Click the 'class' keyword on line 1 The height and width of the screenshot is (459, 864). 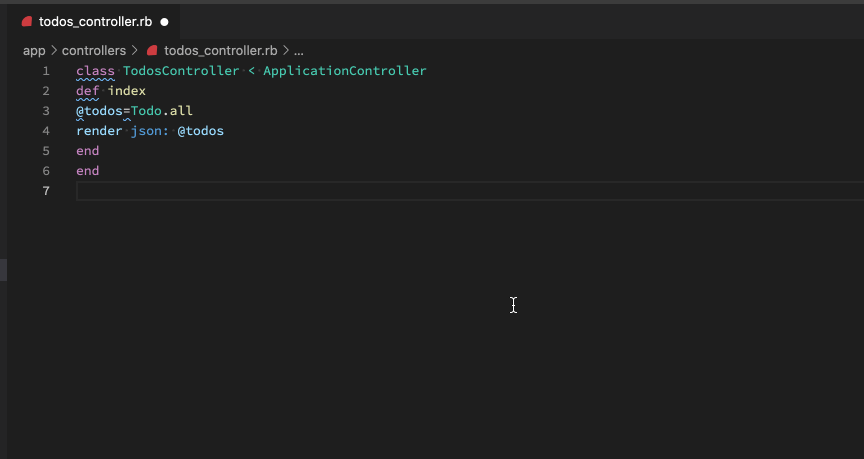(95, 71)
